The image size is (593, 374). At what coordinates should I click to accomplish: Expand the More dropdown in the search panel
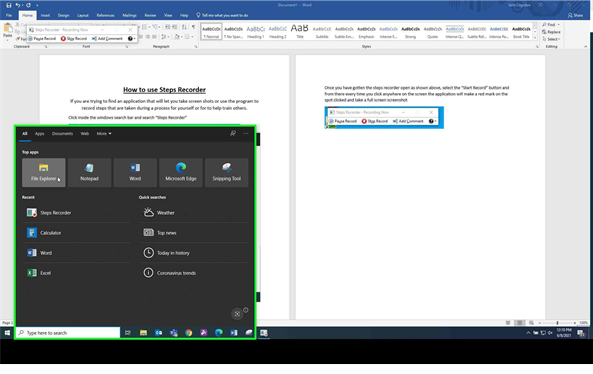point(104,133)
